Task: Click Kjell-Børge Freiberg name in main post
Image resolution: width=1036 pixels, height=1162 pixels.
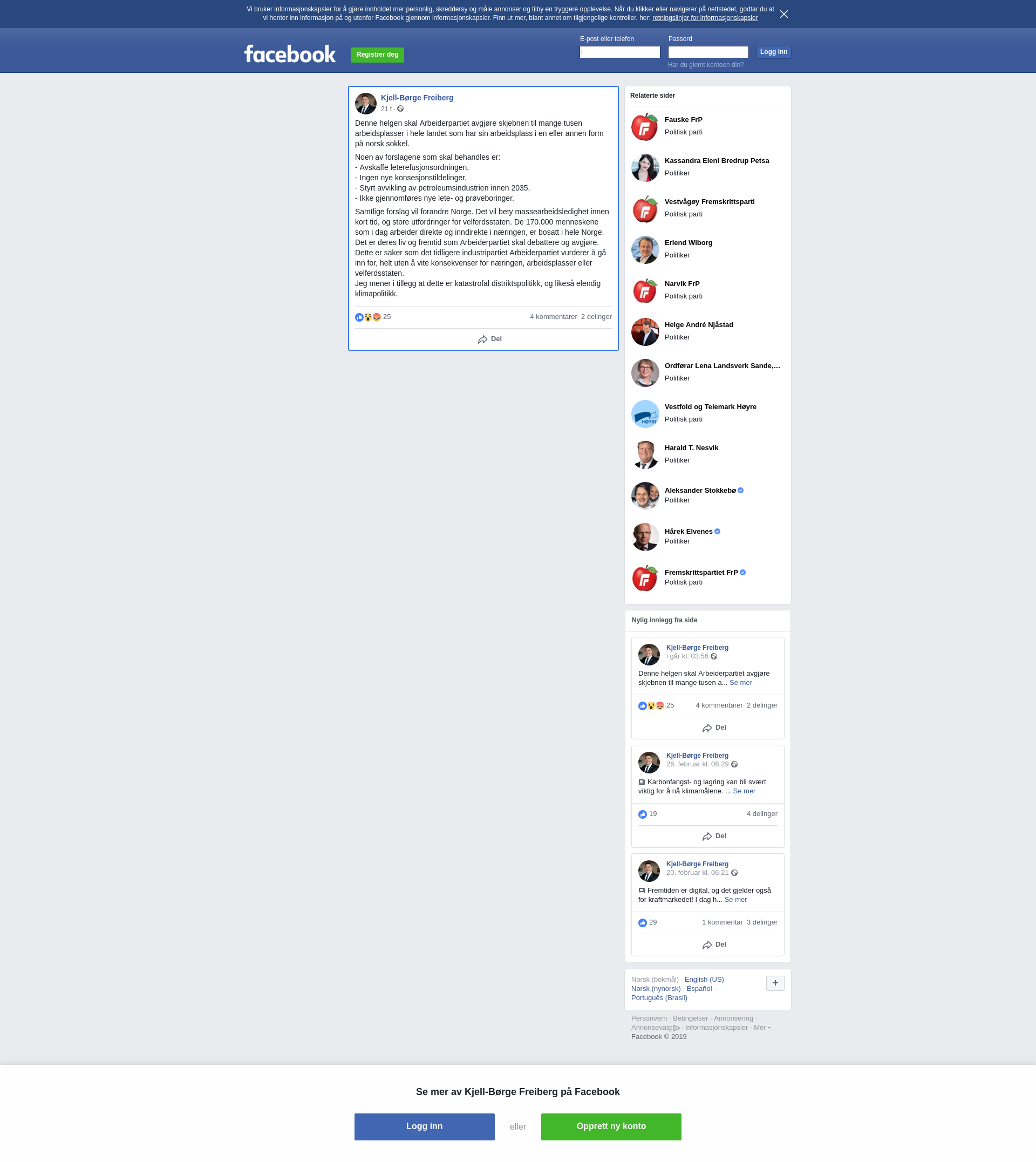Action: pos(417,98)
